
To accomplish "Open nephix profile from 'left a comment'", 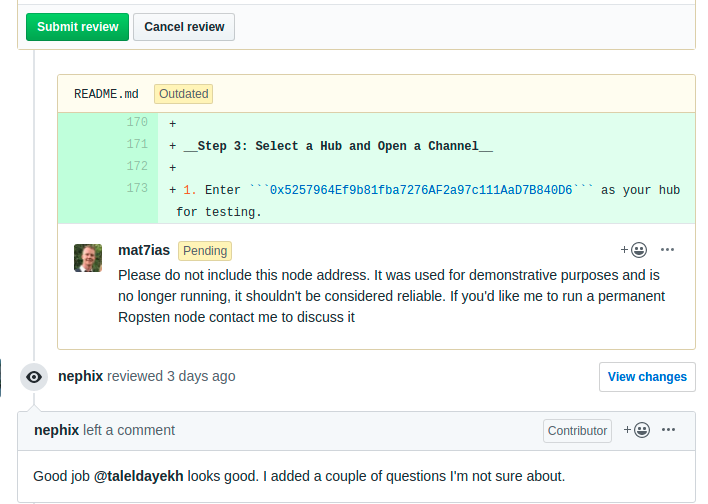I will (x=56, y=430).
